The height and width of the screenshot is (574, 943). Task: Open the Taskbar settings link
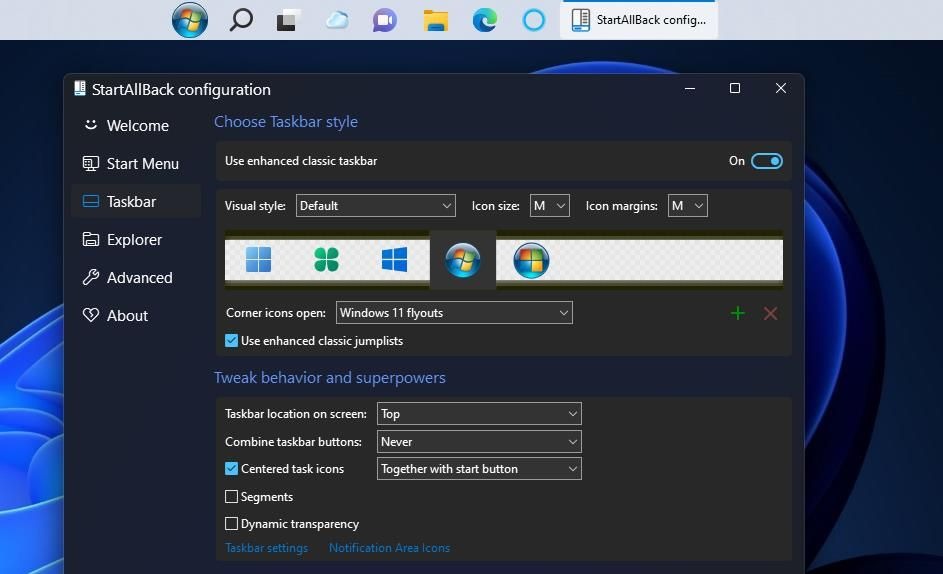tap(266, 548)
